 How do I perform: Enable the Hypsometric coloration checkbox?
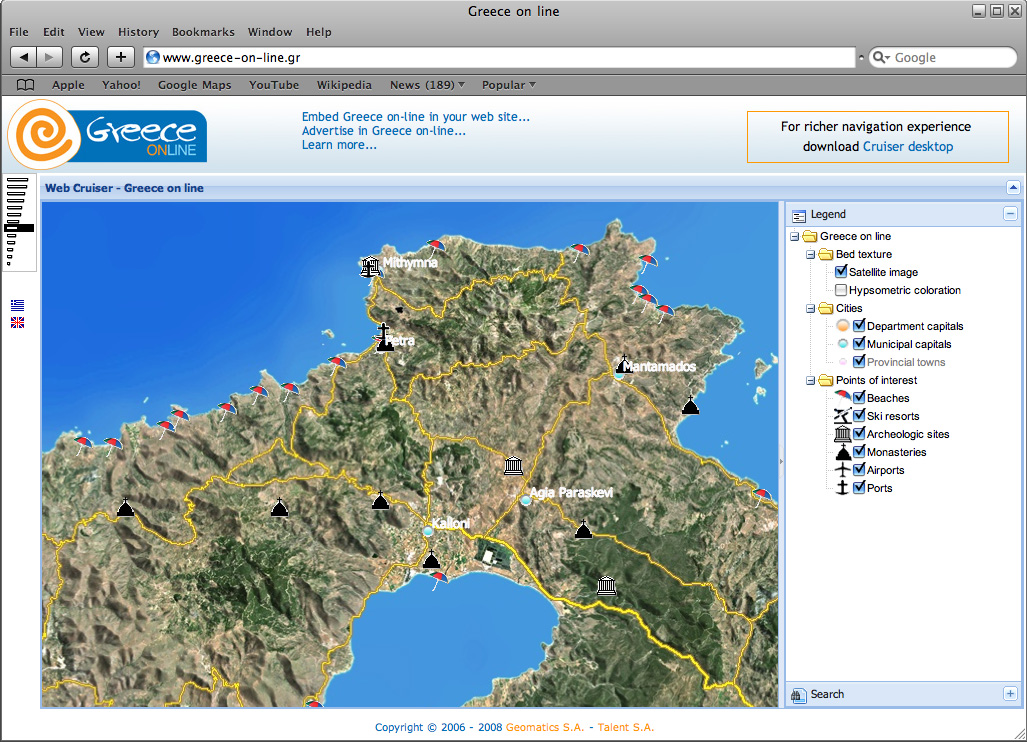tap(841, 290)
